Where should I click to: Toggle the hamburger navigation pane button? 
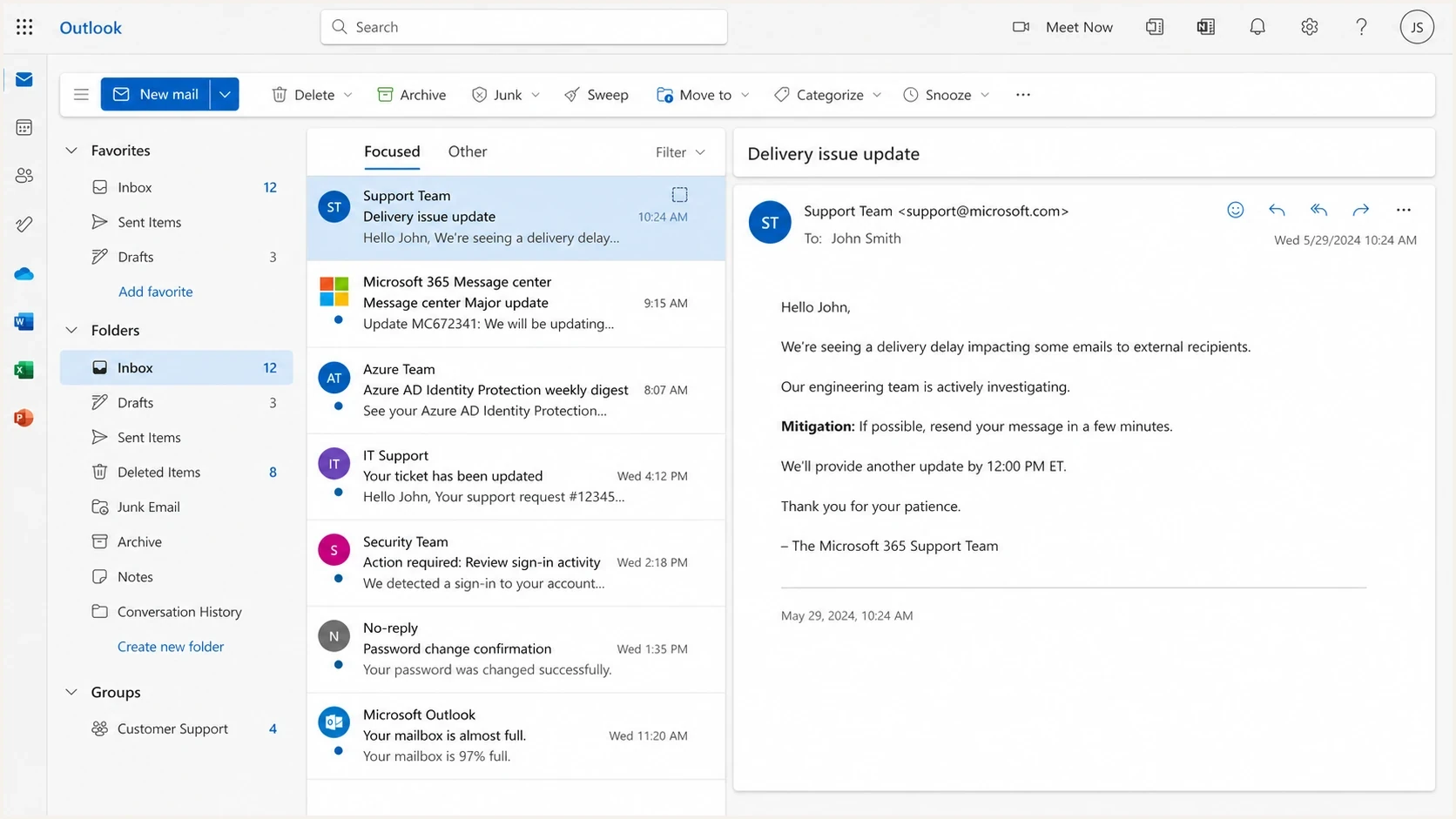[x=81, y=94]
